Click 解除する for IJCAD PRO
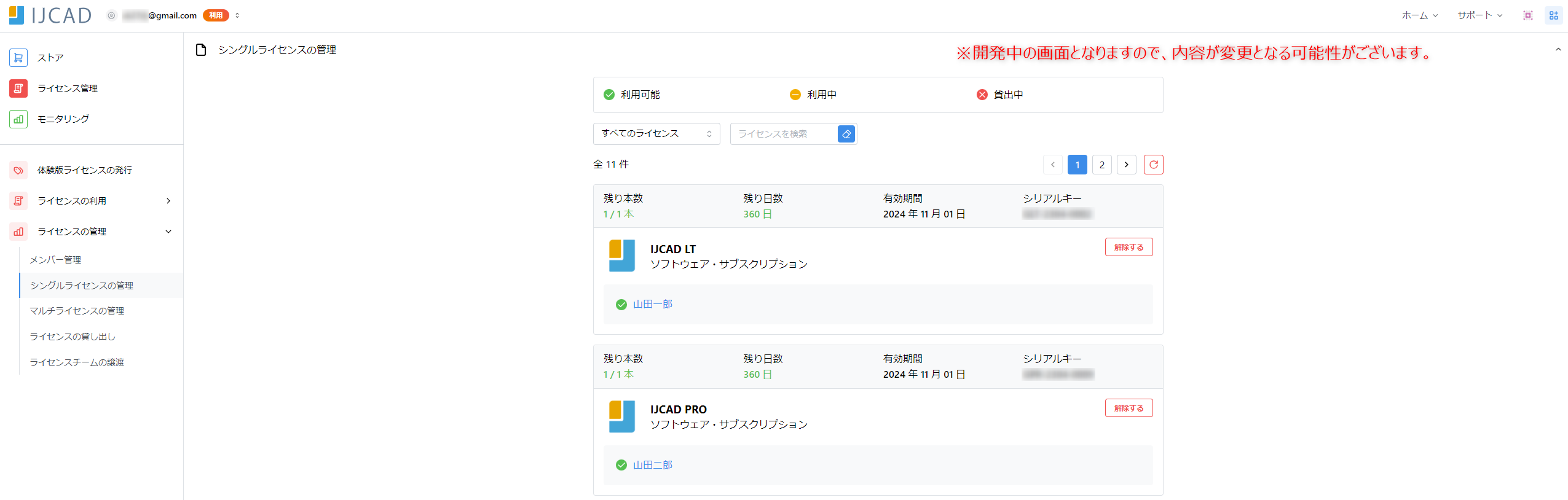 [x=1129, y=408]
